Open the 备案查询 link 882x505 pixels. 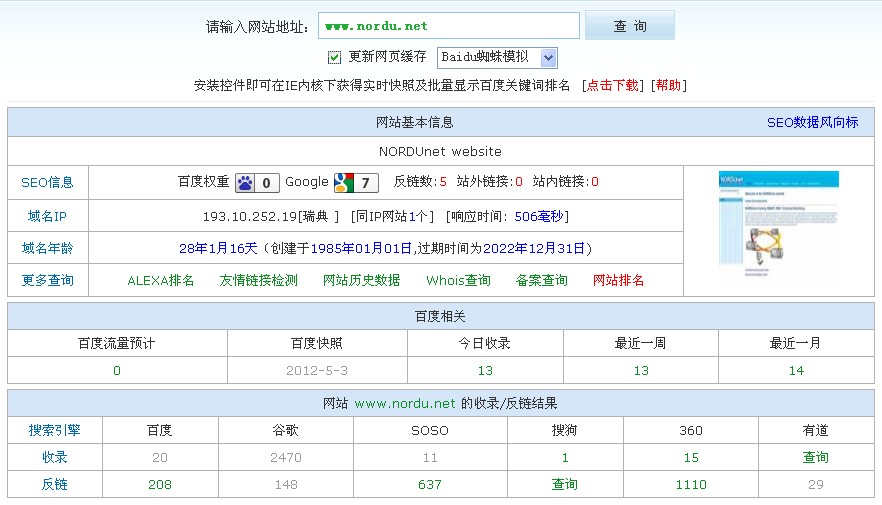[541, 281]
